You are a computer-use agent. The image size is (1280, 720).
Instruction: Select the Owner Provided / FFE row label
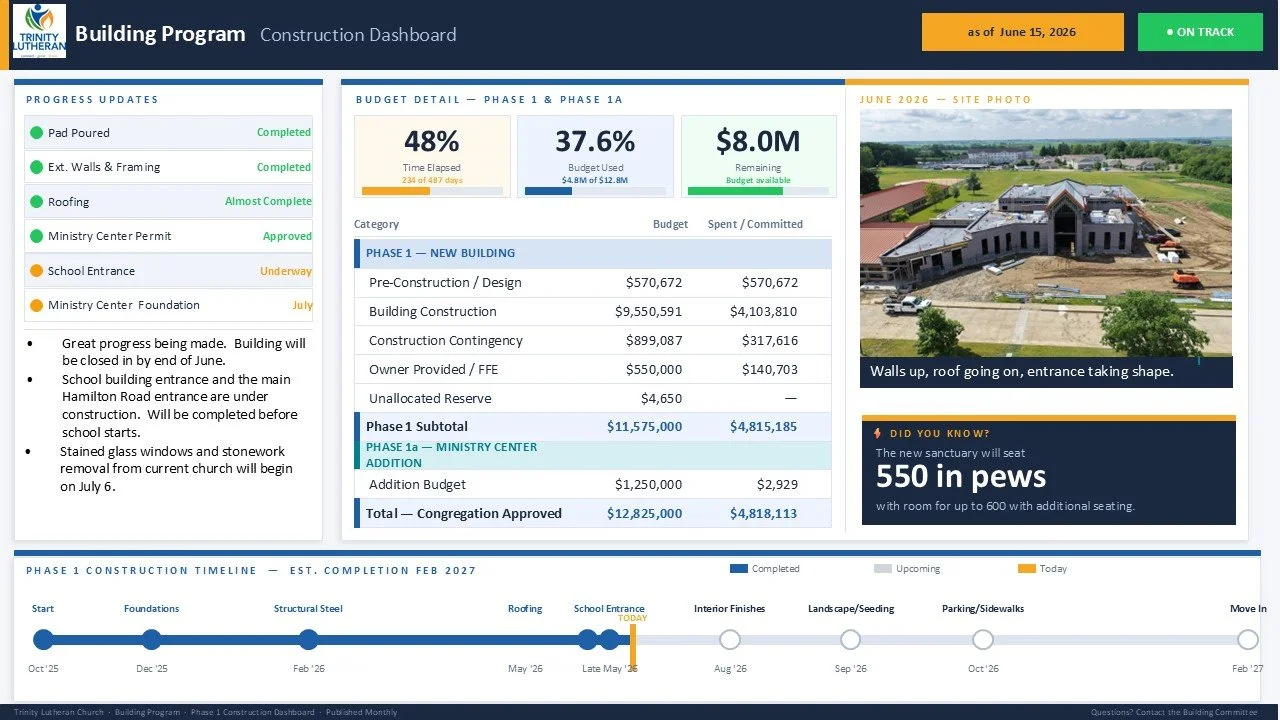(433, 369)
